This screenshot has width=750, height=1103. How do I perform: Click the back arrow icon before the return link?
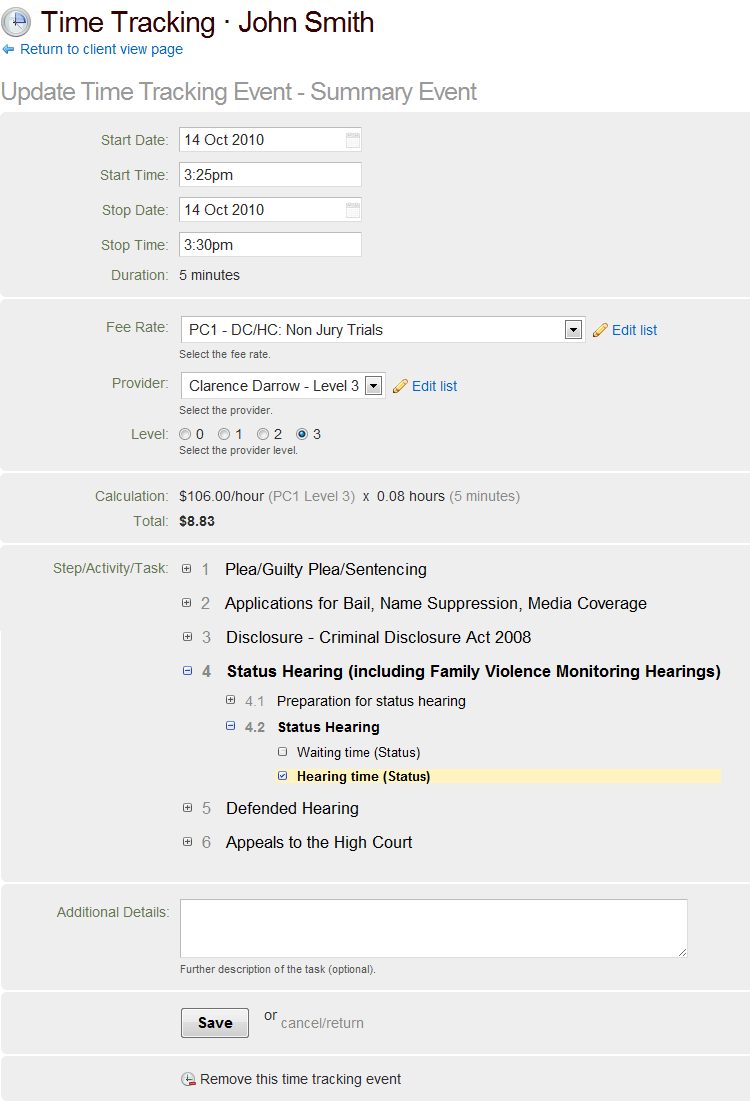10,49
